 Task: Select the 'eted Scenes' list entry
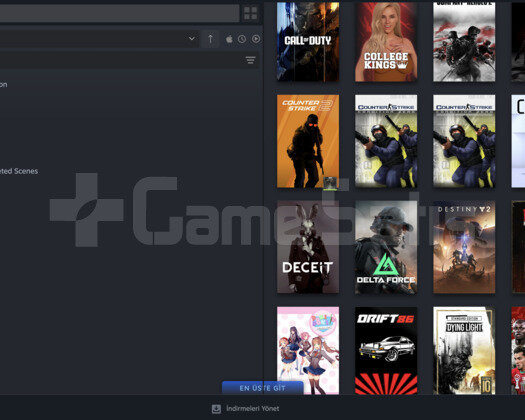(19, 171)
